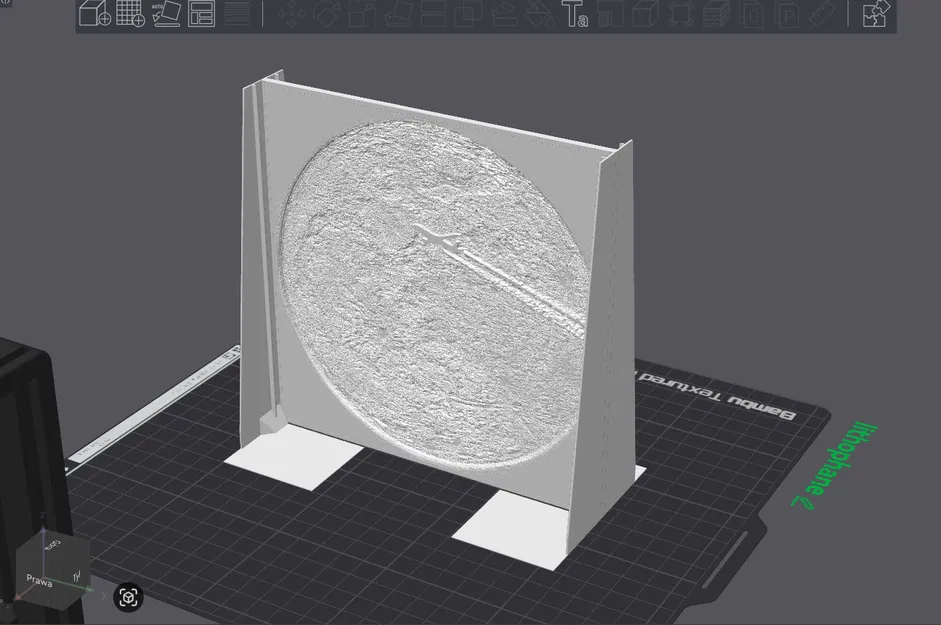Viewport: 941px width, 625px height.
Task: Click the 'Prawa' face of the navigation cube
Action: point(40,578)
